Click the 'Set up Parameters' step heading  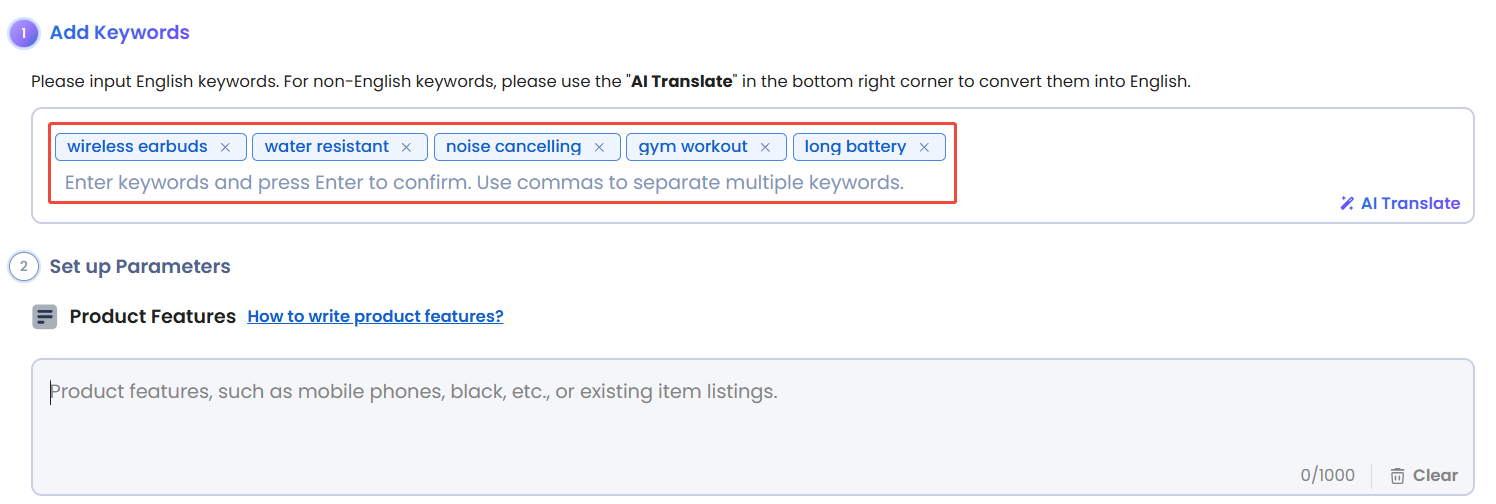[x=140, y=267]
